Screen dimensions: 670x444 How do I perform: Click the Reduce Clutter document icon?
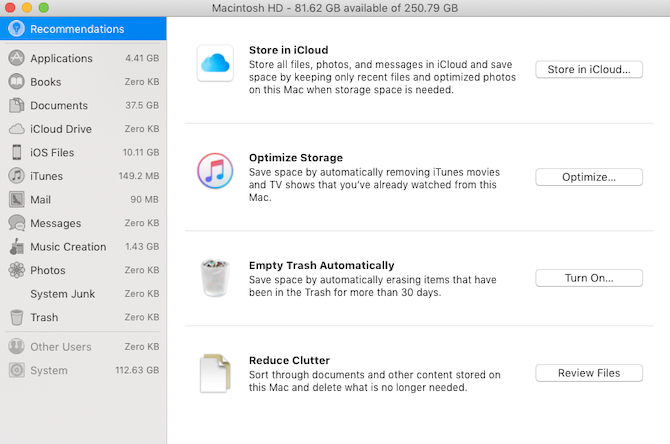(214, 373)
